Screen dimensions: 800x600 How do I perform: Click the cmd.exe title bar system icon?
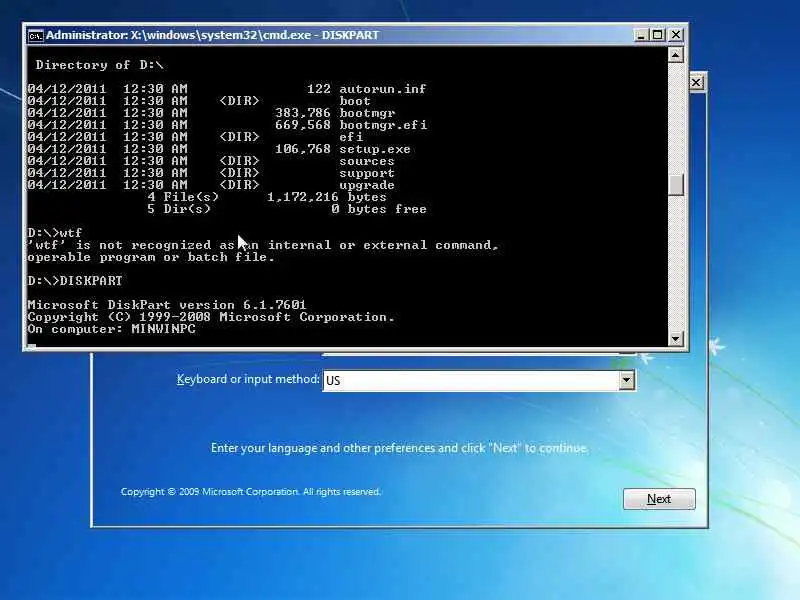[x=35, y=36]
